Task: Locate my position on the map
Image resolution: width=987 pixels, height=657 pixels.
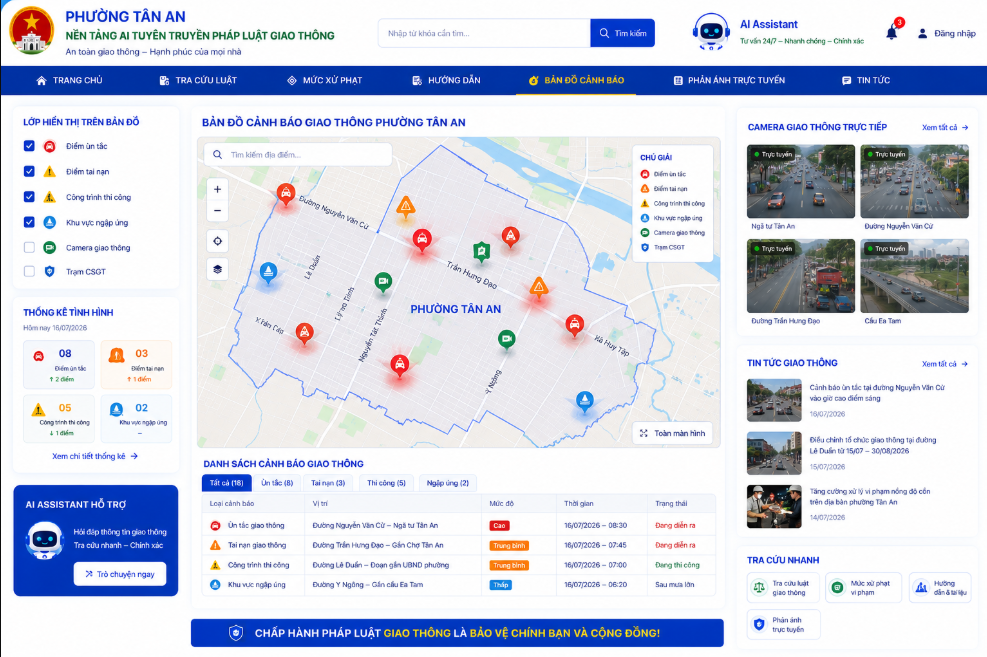Action: (x=217, y=241)
